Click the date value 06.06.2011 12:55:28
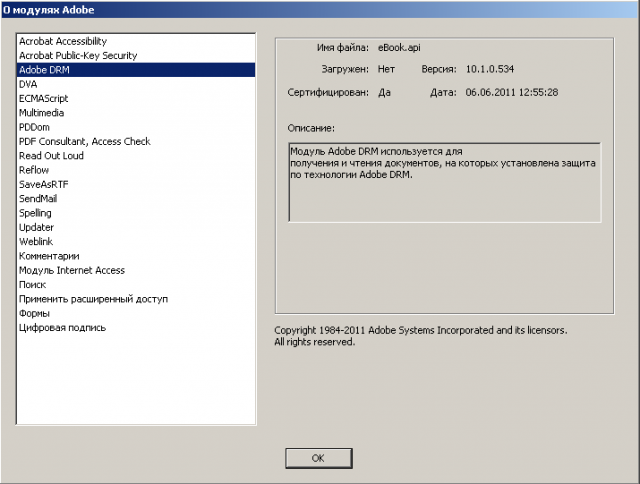Viewport: 640px width, 484px height. point(512,92)
